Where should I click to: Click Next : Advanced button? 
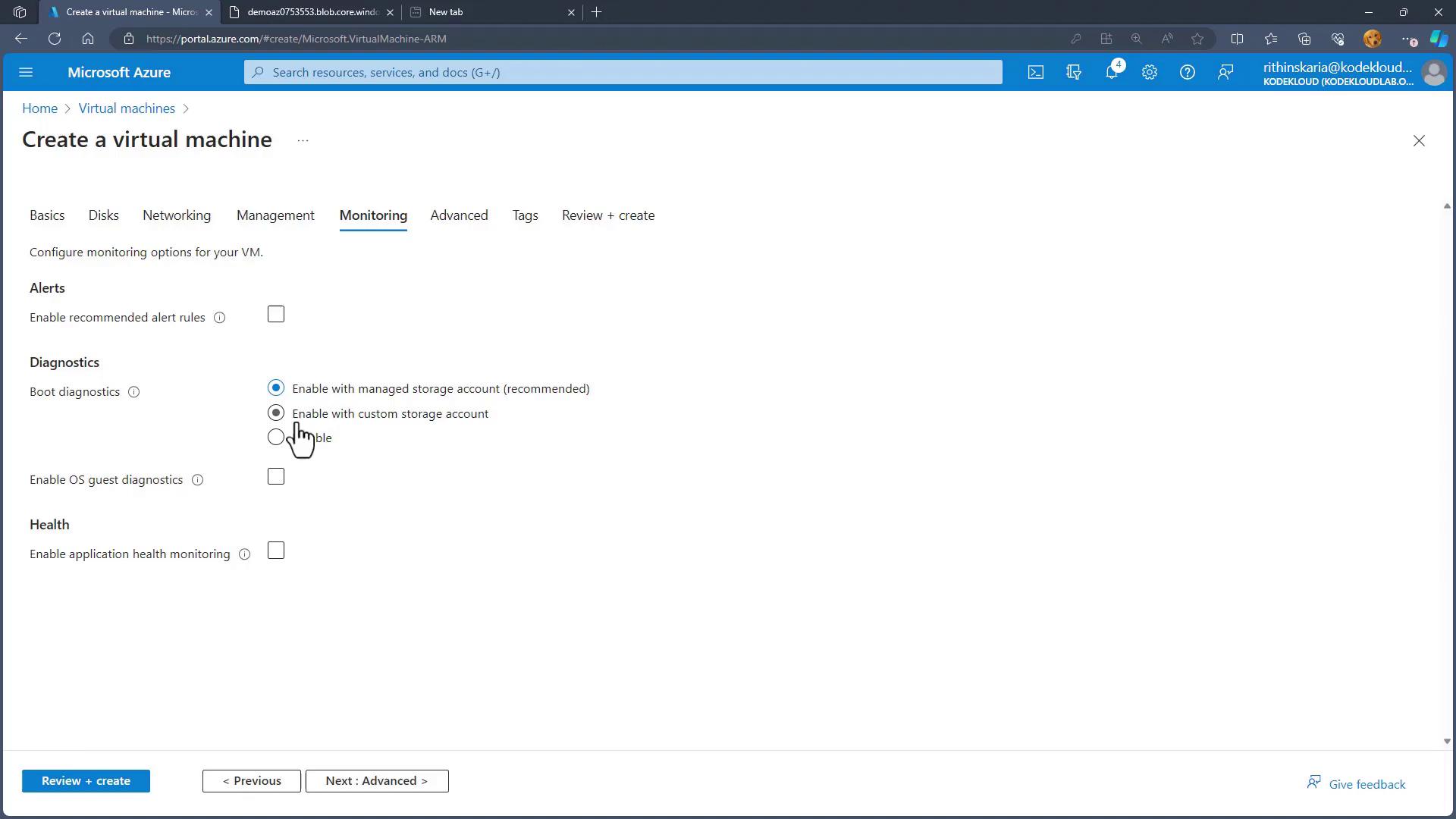[376, 781]
